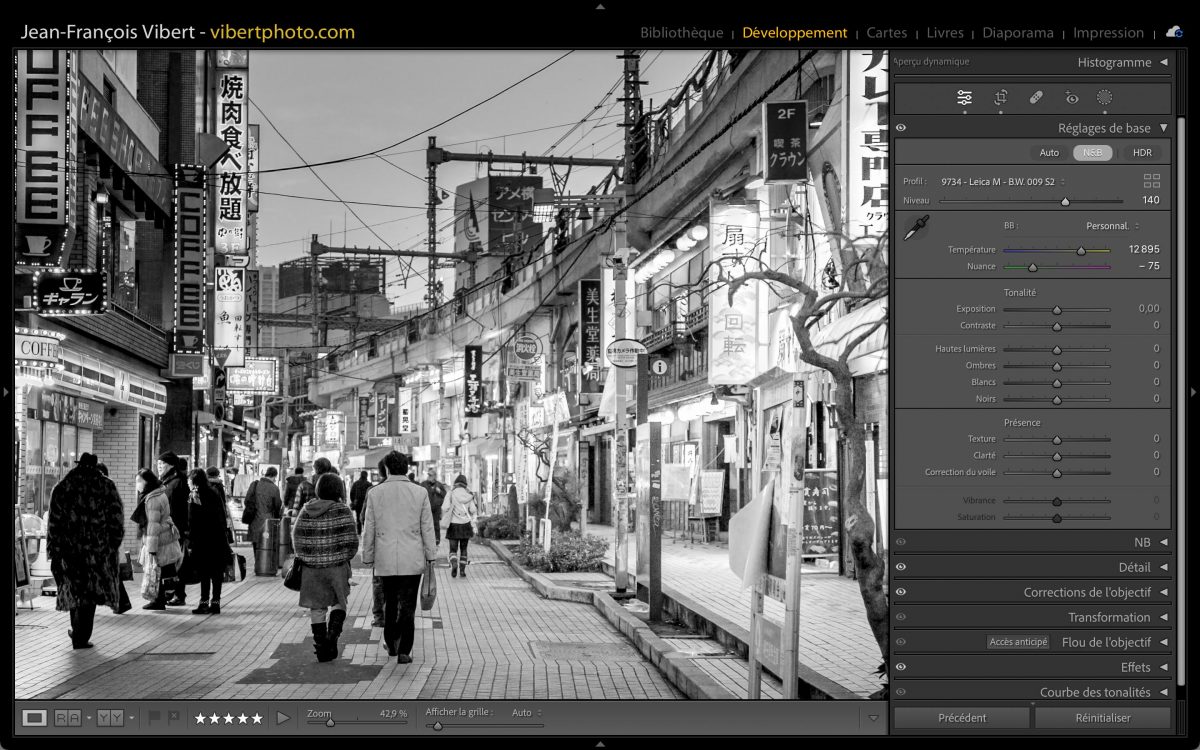The height and width of the screenshot is (750, 1200).
Task: Click the Température slider handle
Action: (1080, 250)
